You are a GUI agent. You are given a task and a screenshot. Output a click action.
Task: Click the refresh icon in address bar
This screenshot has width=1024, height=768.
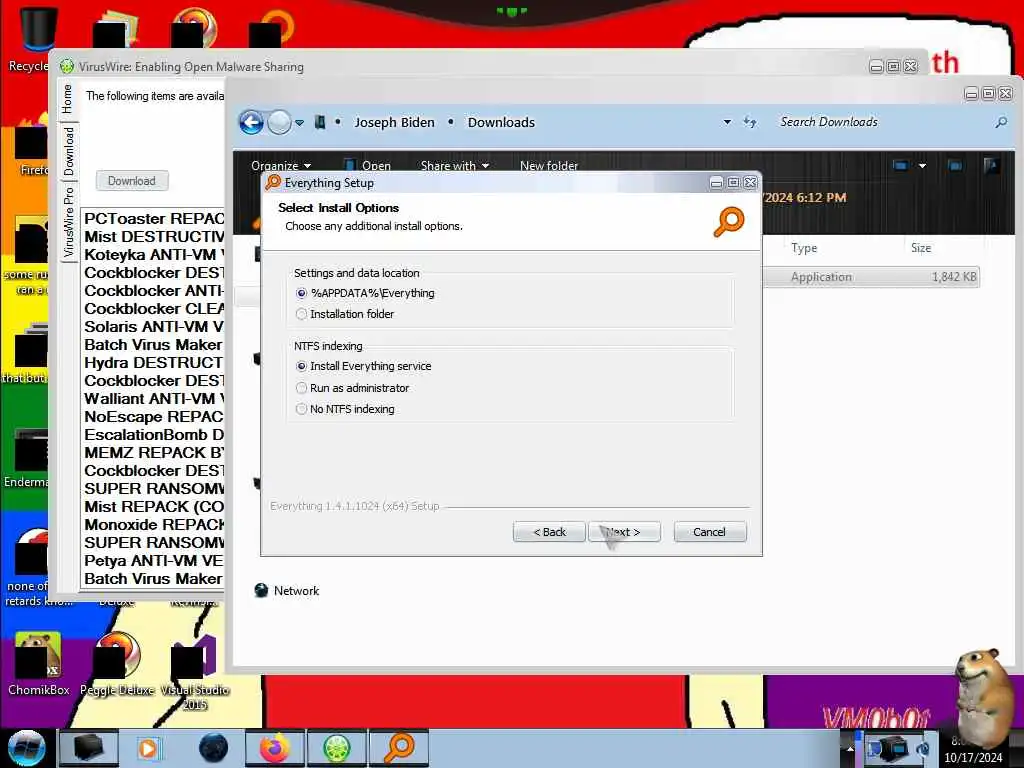750,122
